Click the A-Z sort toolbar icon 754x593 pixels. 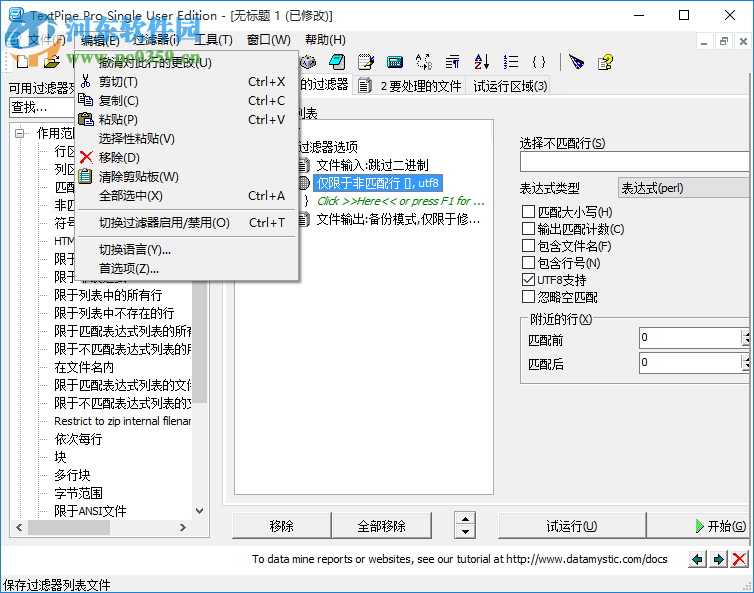coord(481,62)
